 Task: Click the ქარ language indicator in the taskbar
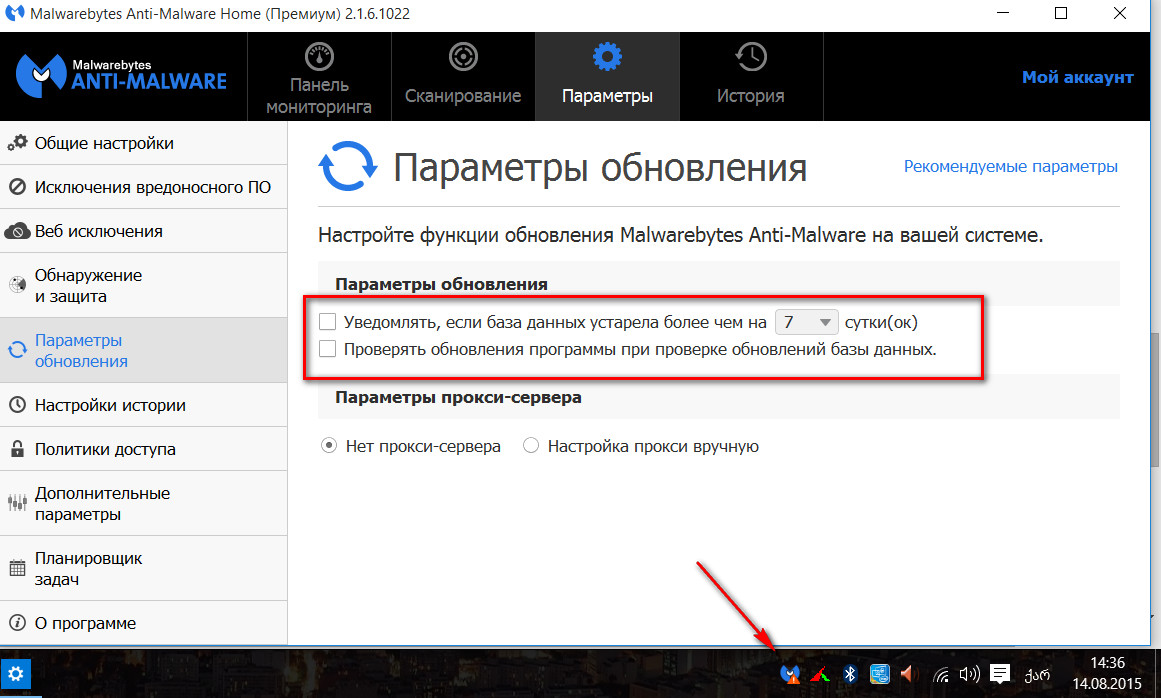[x=1037, y=674]
